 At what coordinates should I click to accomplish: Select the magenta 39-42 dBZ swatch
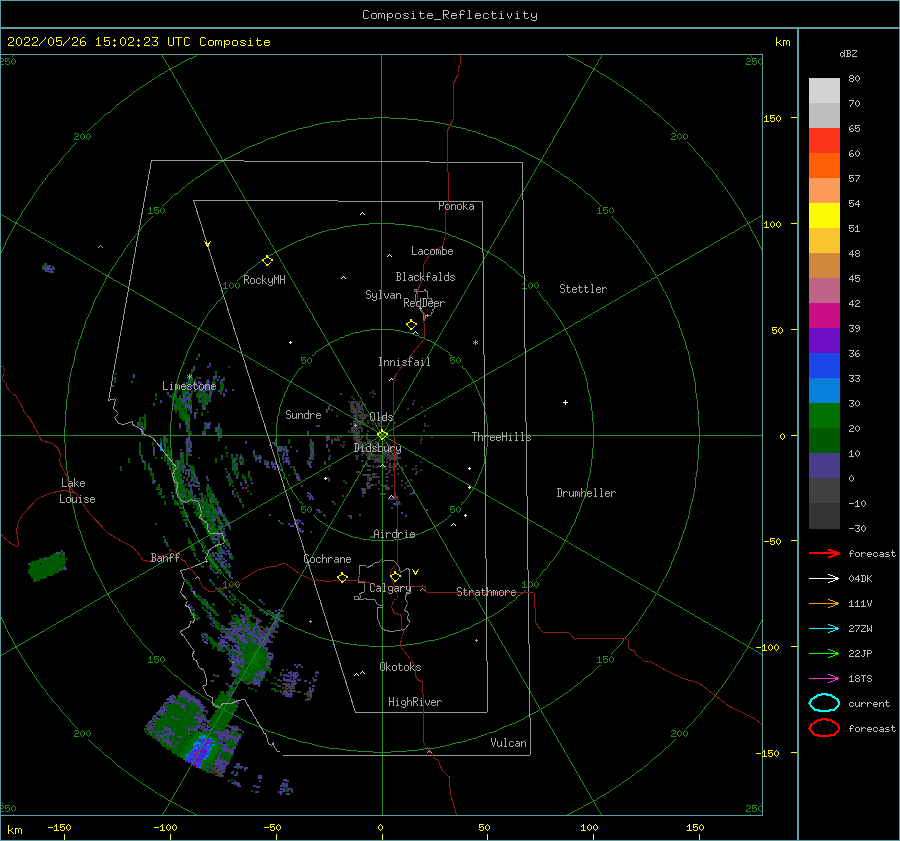point(824,315)
